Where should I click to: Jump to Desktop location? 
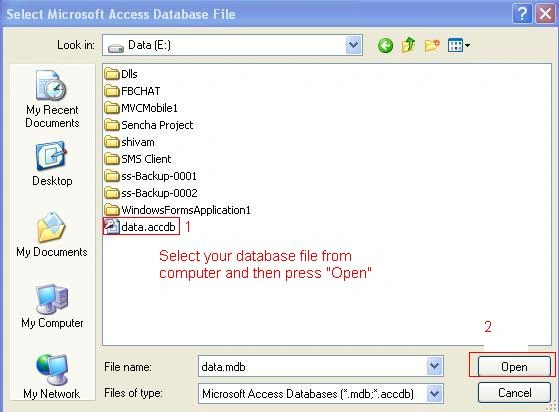point(52,164)
